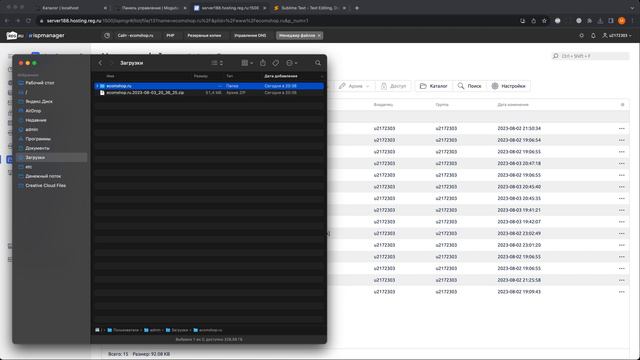Open table column settings icon
This screenshot has width=640, height=360.
[622, 105]
